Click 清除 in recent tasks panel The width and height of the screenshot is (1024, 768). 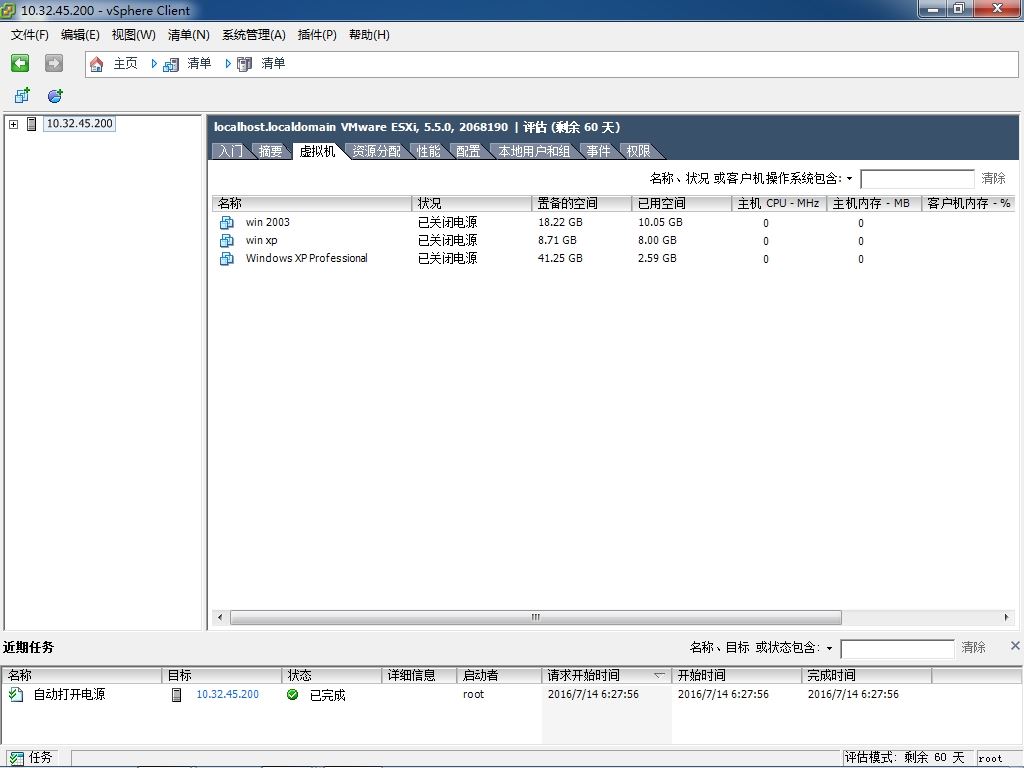tap(973, 647)
